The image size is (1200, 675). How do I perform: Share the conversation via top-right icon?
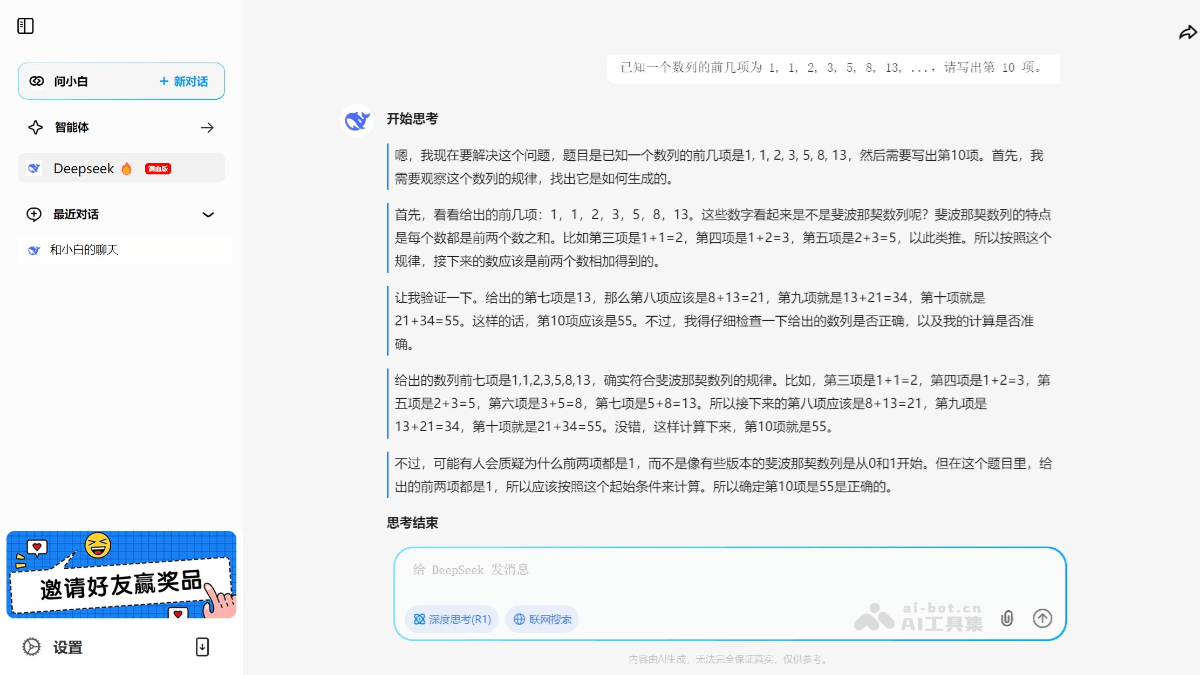coord(1187,32)
